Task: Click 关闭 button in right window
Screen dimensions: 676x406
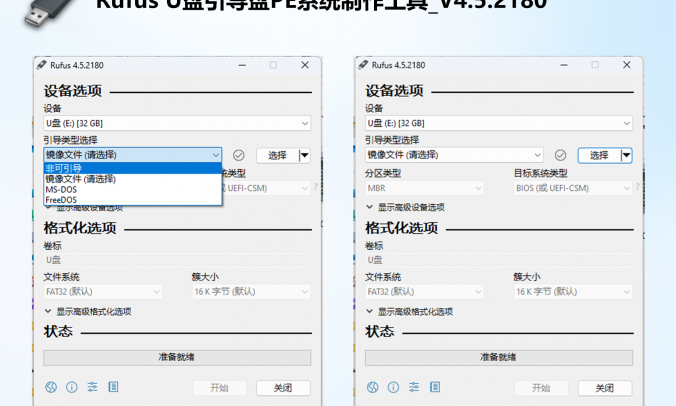Action: pos(605,388)
